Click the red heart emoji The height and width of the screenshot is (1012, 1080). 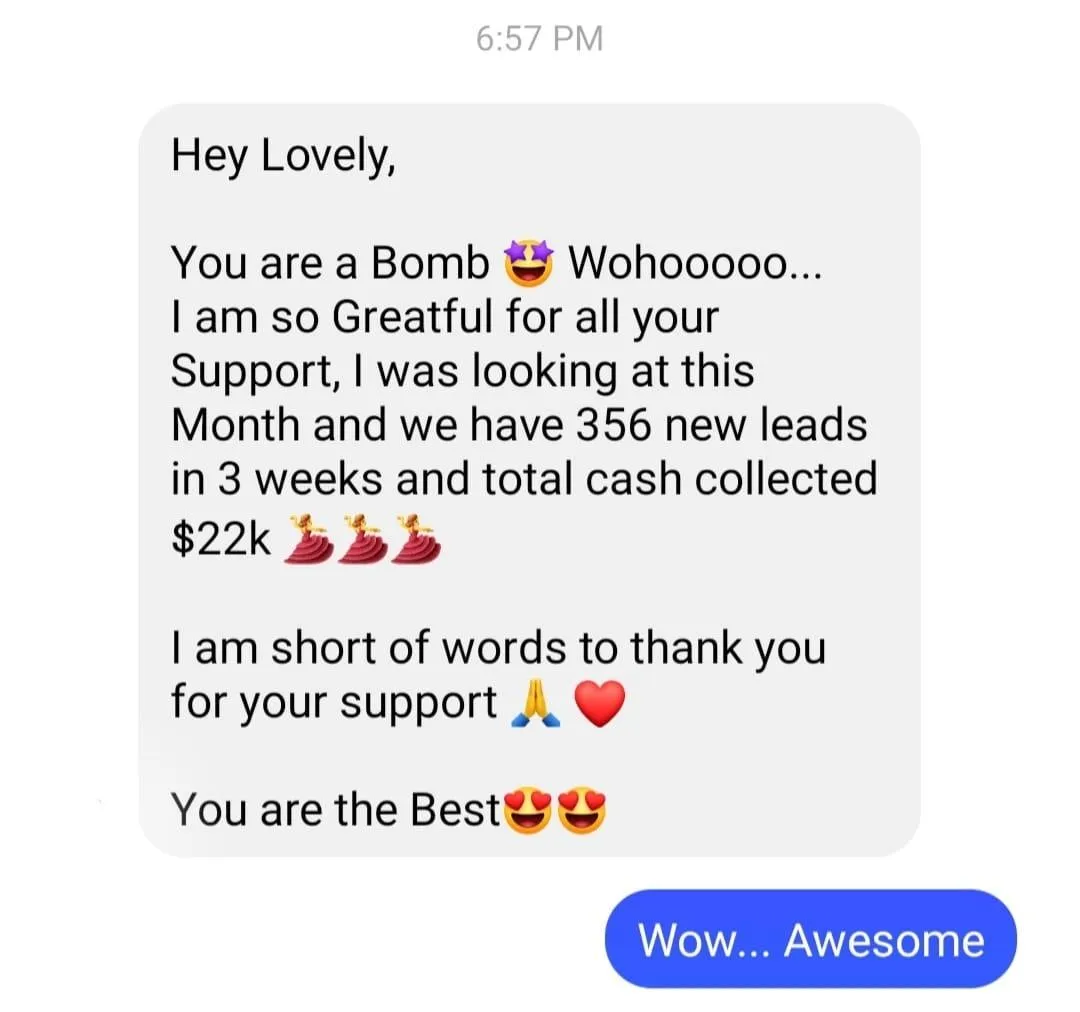click(x=600, y=703)
